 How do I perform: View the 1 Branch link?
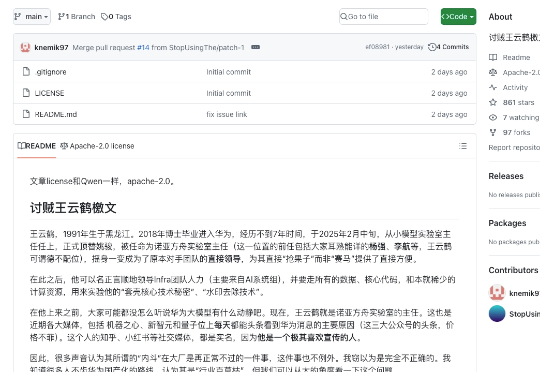tap(76, 17)
